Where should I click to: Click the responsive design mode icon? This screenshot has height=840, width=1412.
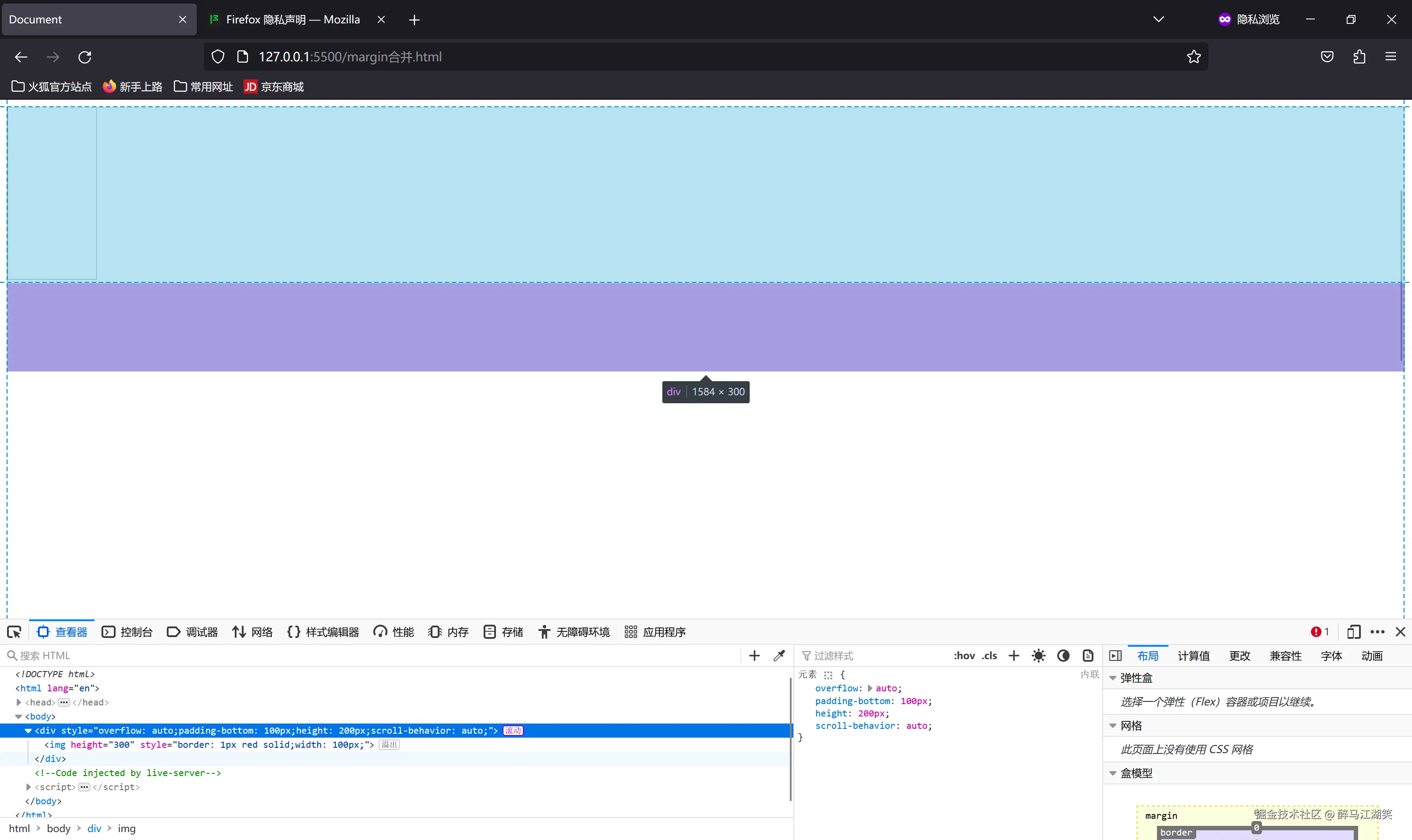click(x=1354, y=632)
